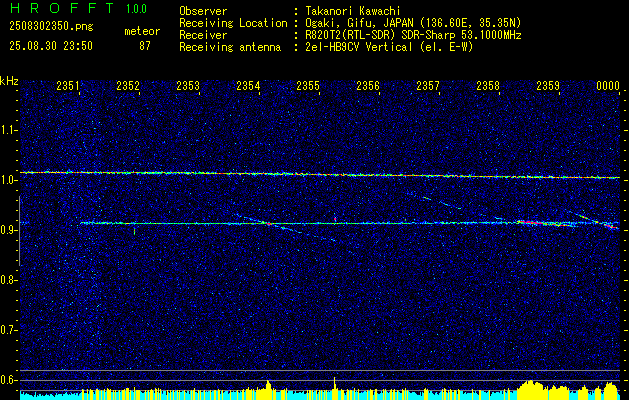629x400 pixels.
Task: Click the 2355 time marker
Action: (308, 85)
